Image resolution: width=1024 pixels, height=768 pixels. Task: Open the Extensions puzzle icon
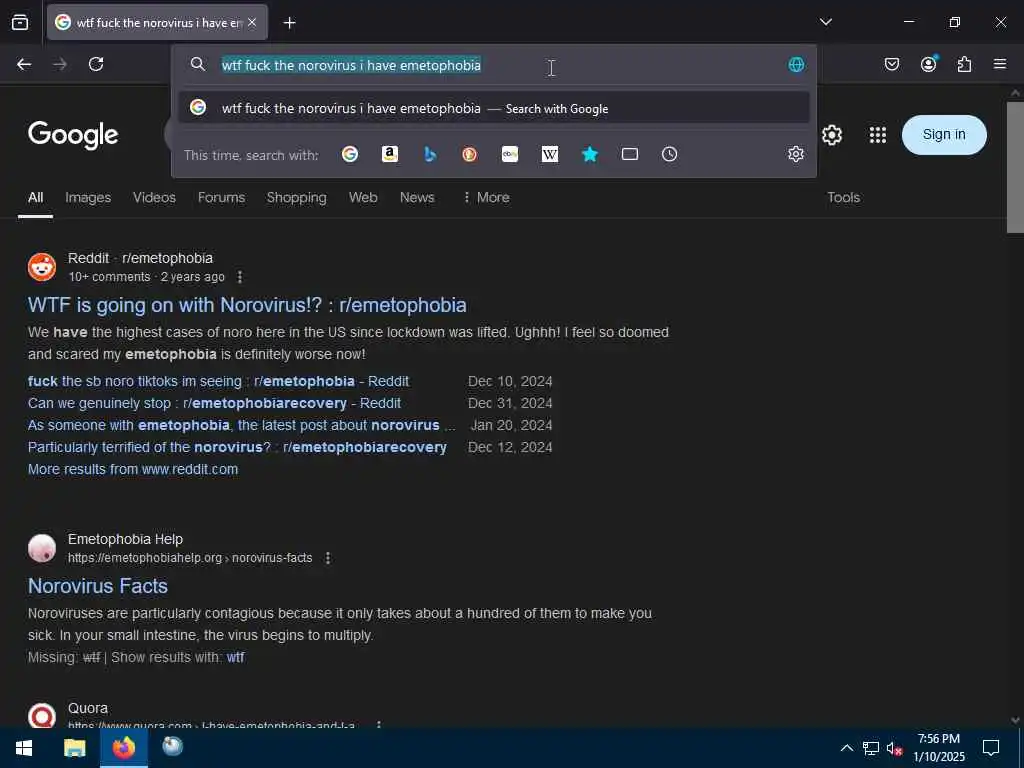[964, 64]
